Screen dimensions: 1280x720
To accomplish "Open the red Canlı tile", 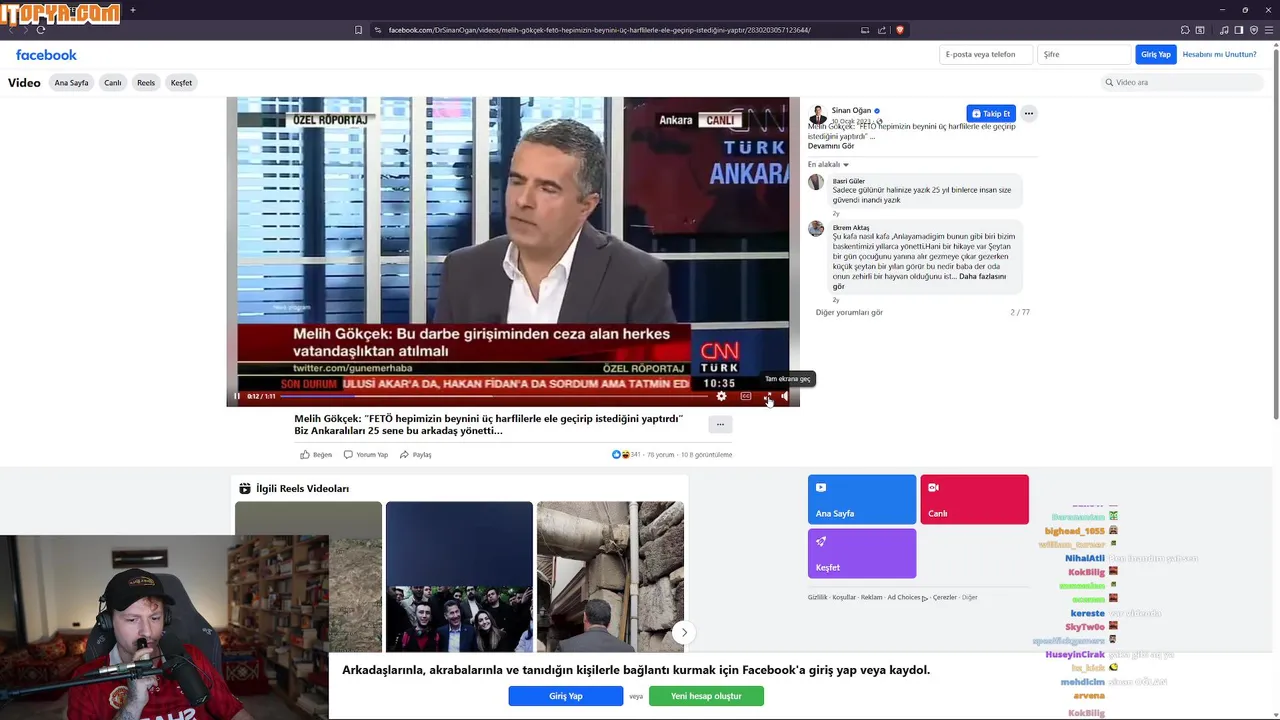I will coord(974,499).
